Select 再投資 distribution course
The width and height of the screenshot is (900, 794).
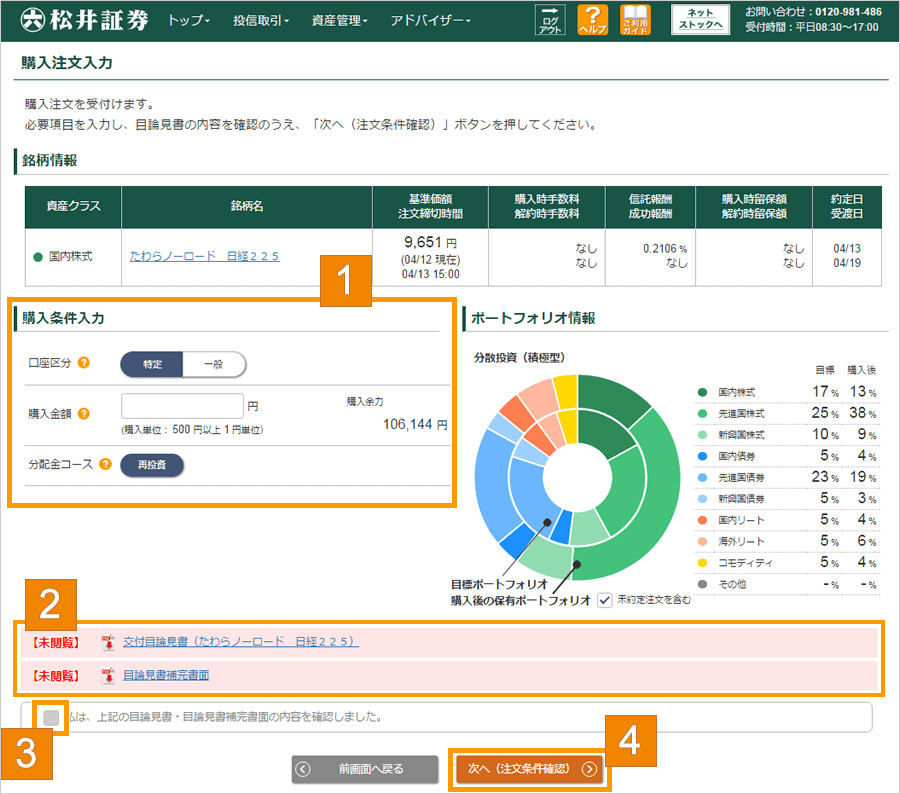152,465
